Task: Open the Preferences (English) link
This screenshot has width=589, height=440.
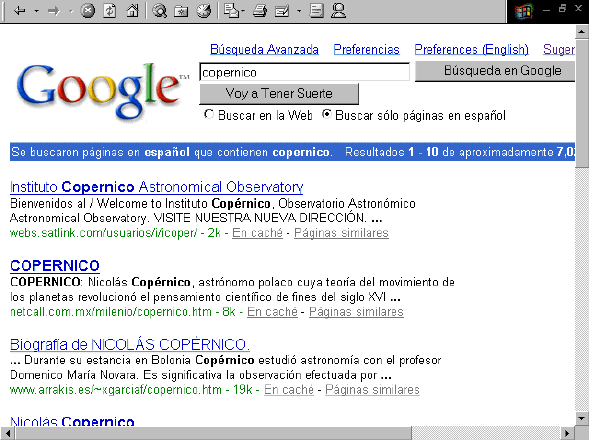Action: click(x=471, y=49)
